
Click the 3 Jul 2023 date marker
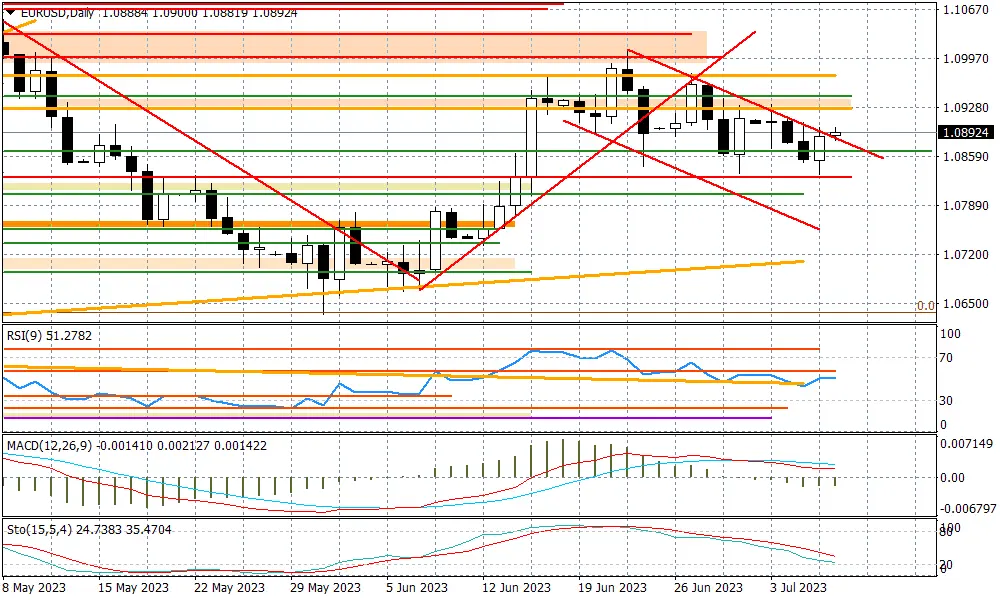pyautogui.click(x=798, y=587)
